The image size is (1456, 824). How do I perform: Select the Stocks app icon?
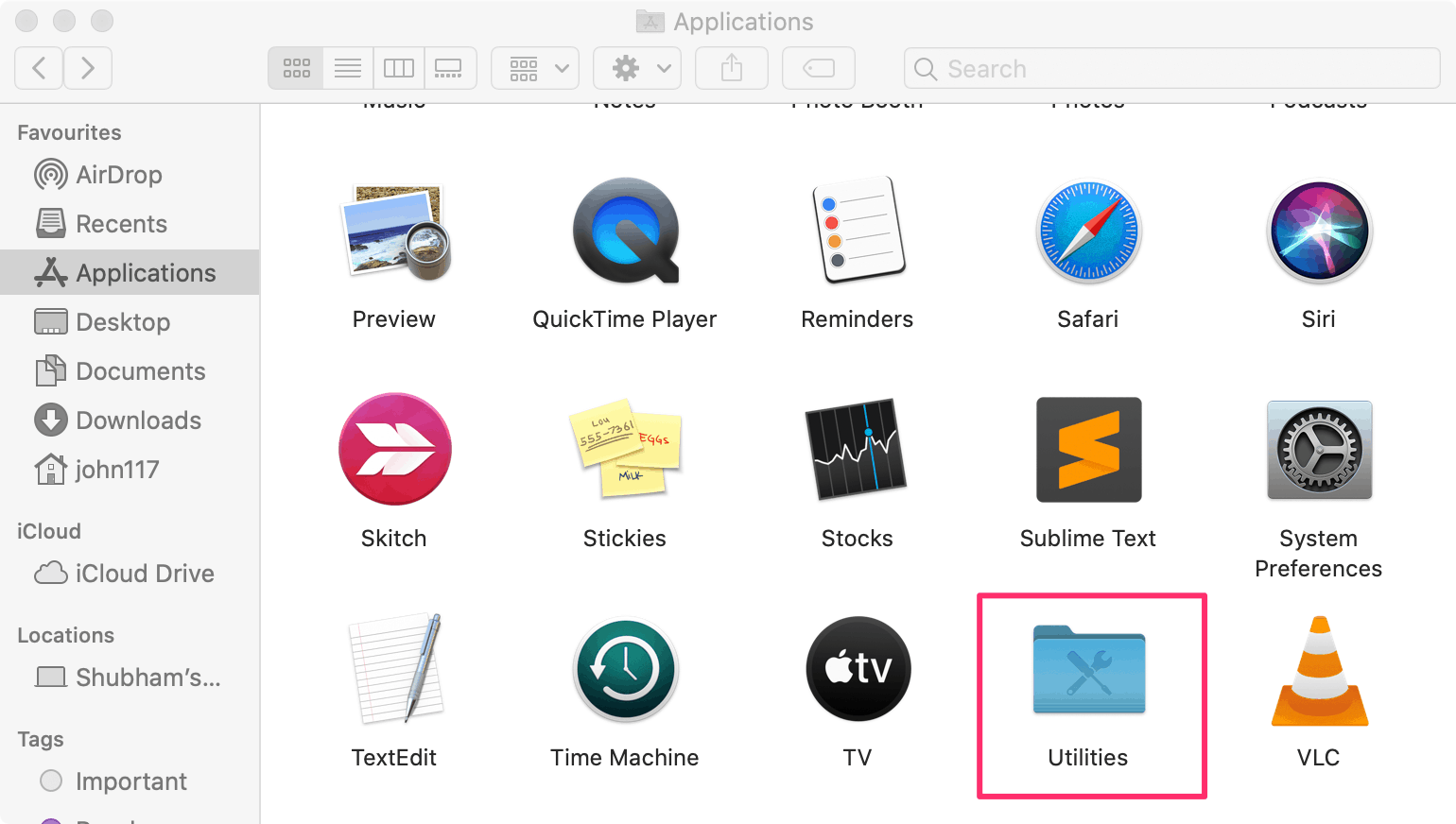(858, 449)
